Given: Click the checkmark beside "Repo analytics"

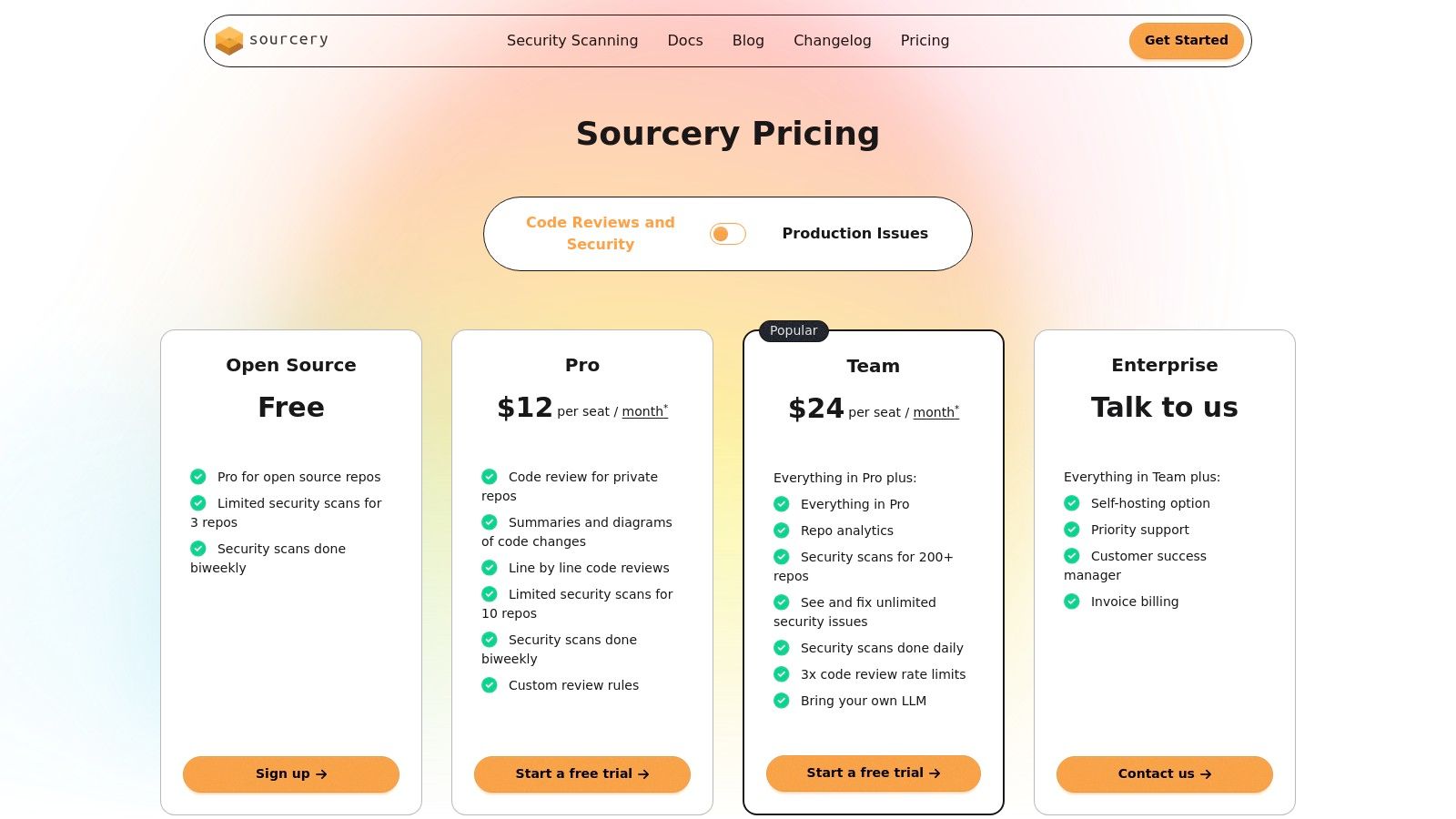Looking at the screenshot, I should pyautogui.click(x=781, y=530).
